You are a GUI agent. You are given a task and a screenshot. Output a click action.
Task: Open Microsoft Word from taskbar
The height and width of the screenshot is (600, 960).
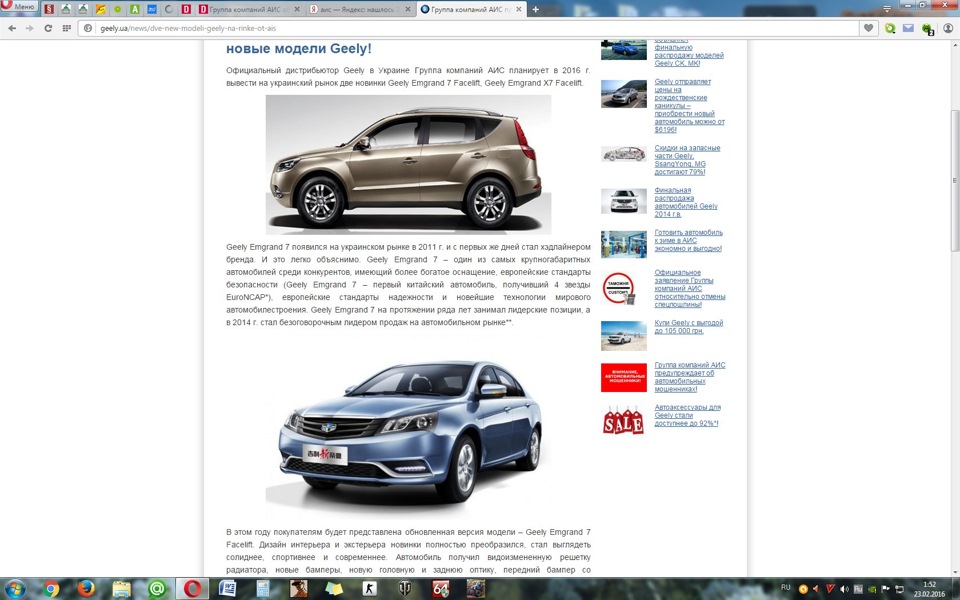coord(228,588)
